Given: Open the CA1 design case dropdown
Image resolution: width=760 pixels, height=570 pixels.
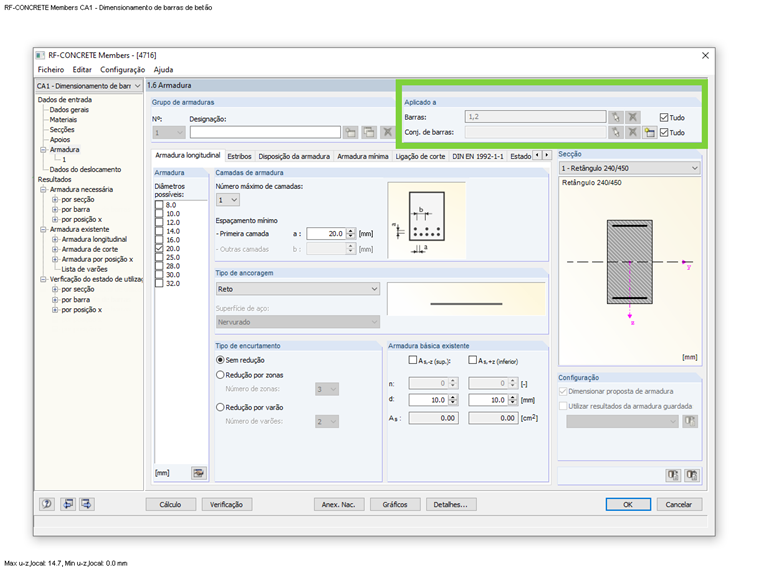Looking at the screenshot, I should [x=89, y=86].
